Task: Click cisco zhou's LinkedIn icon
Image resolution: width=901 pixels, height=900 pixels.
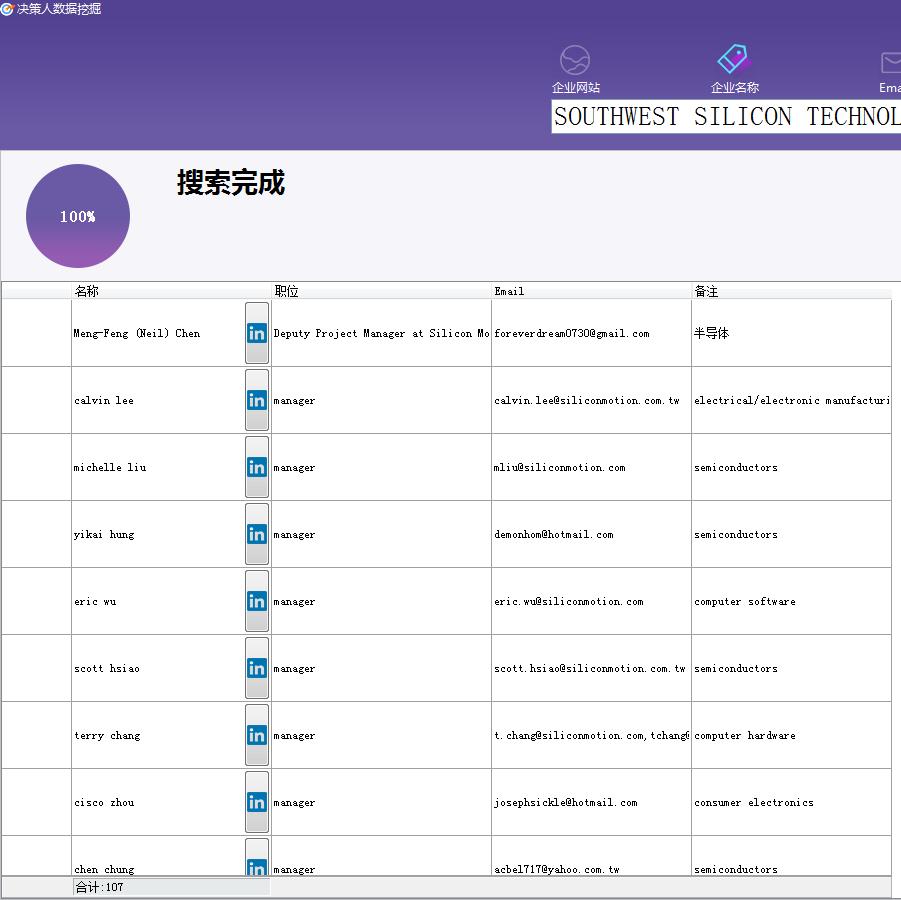Action: point(256,802)
